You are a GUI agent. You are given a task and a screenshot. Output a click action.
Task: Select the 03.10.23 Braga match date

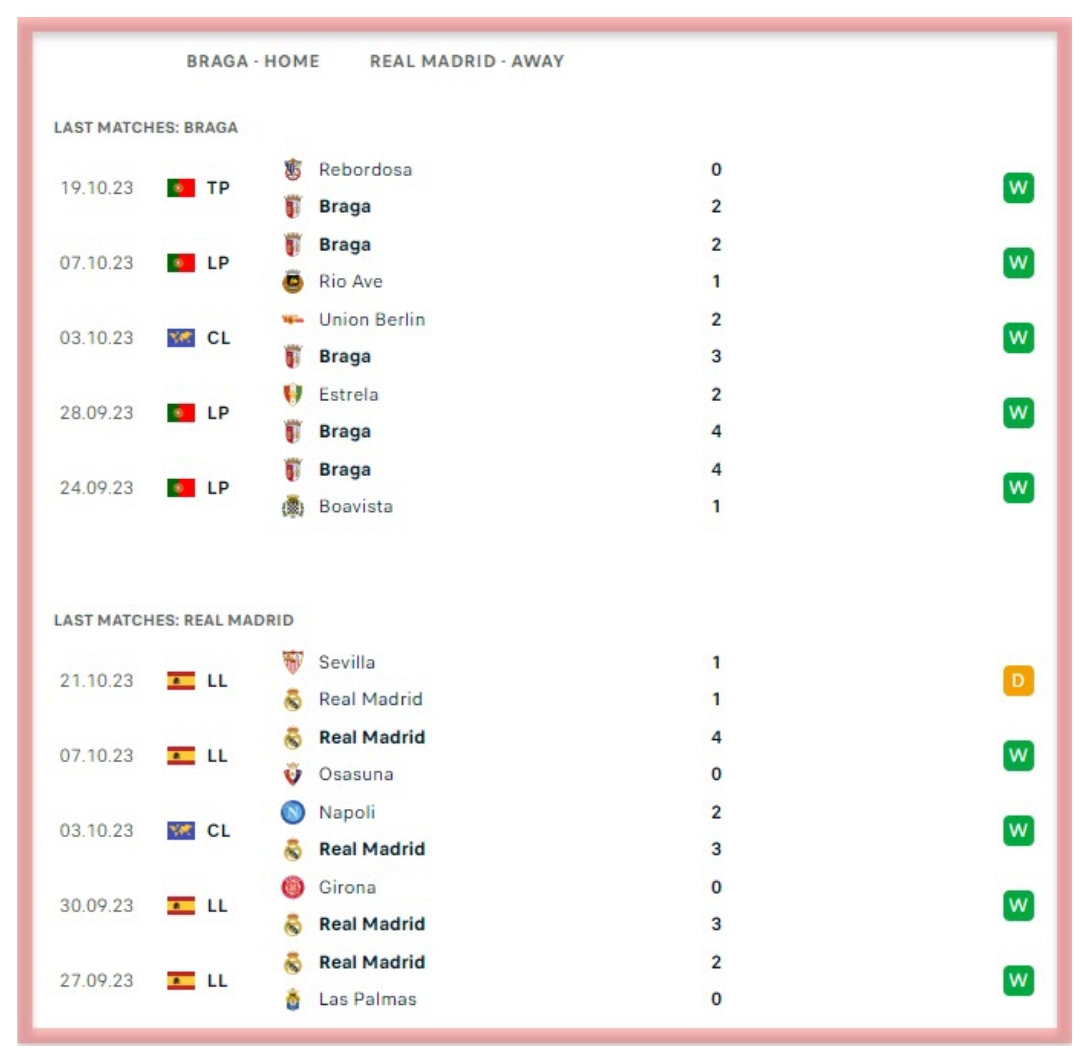[x=96, y=338]
